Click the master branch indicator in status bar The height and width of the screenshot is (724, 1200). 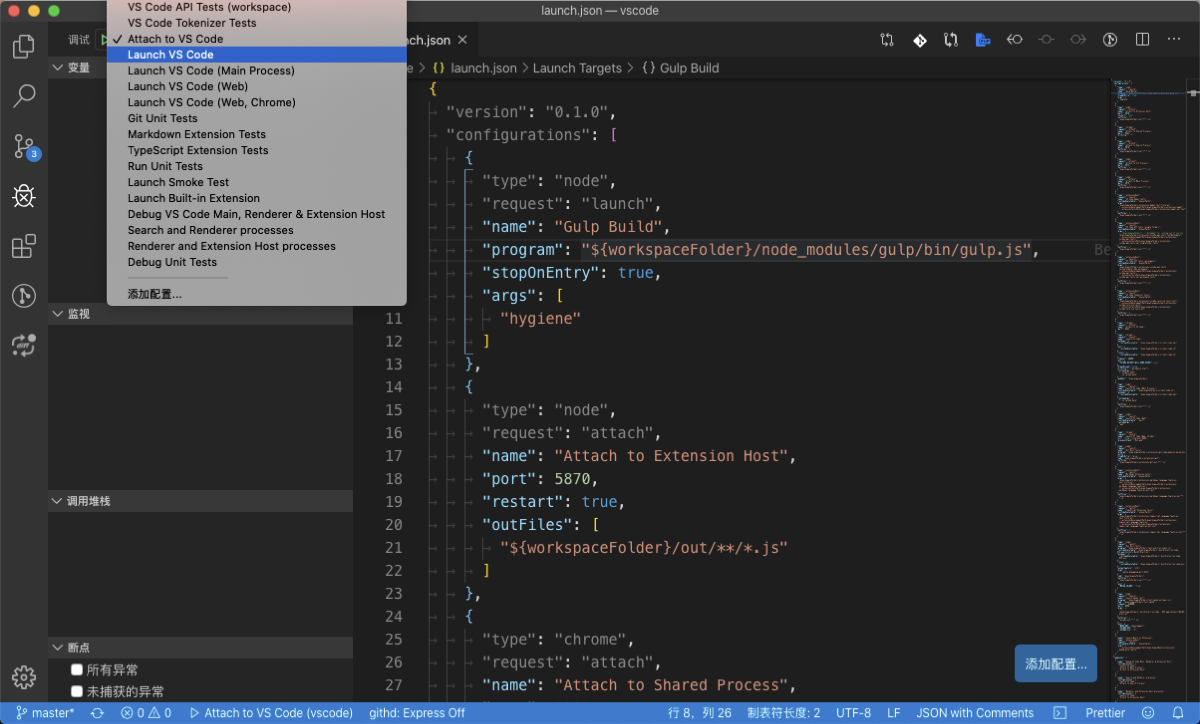click(x=45, y=713)
